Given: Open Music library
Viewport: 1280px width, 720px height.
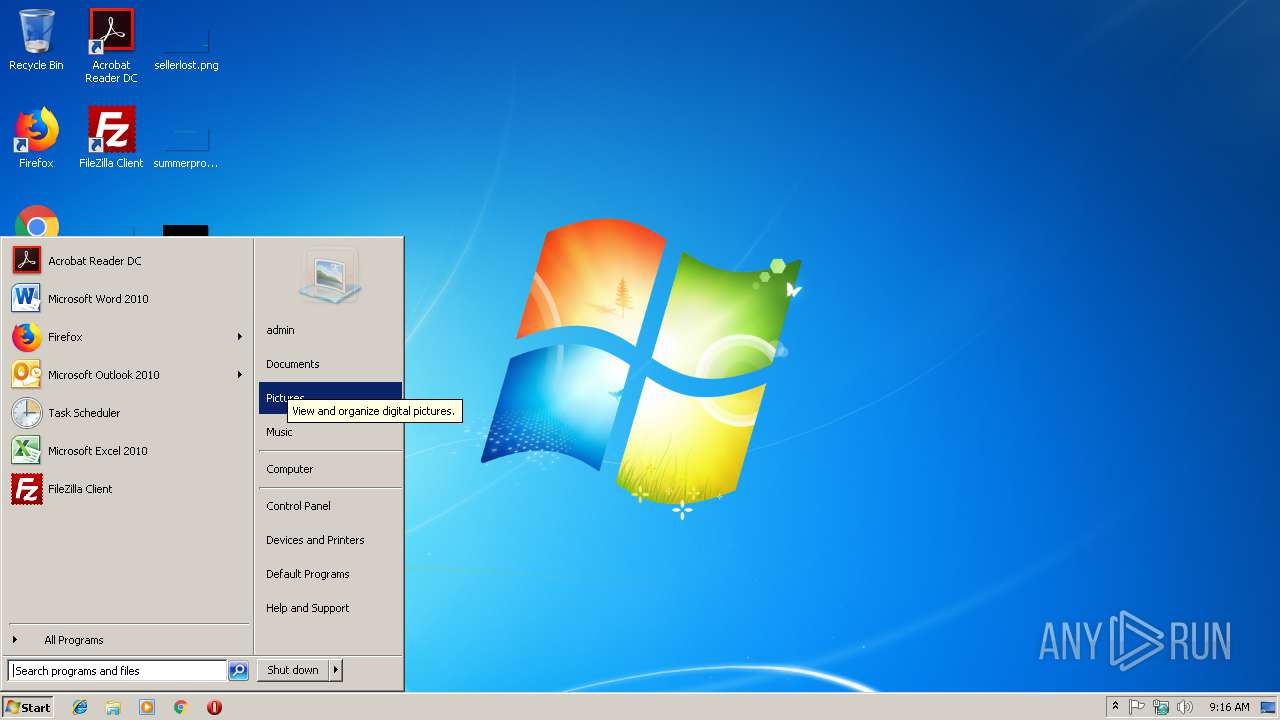Looking at the screenshot, I should pos(330,432).
